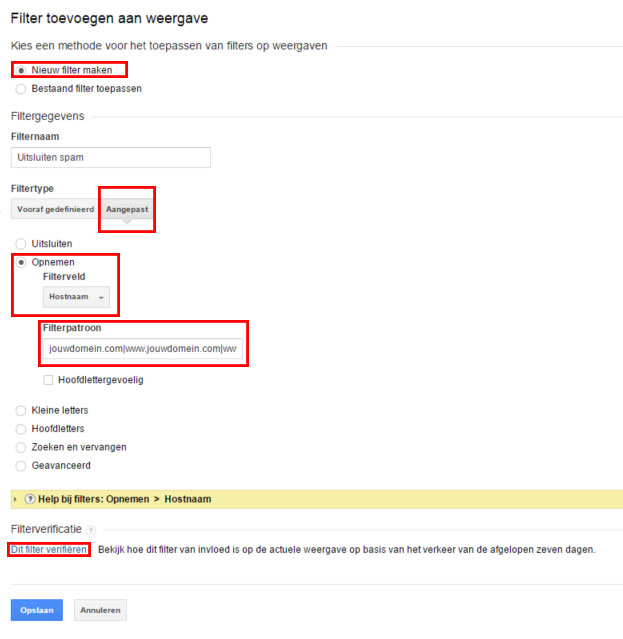Switch to the 'Vooraf gedefinieerd' filter type

[55, 209]
